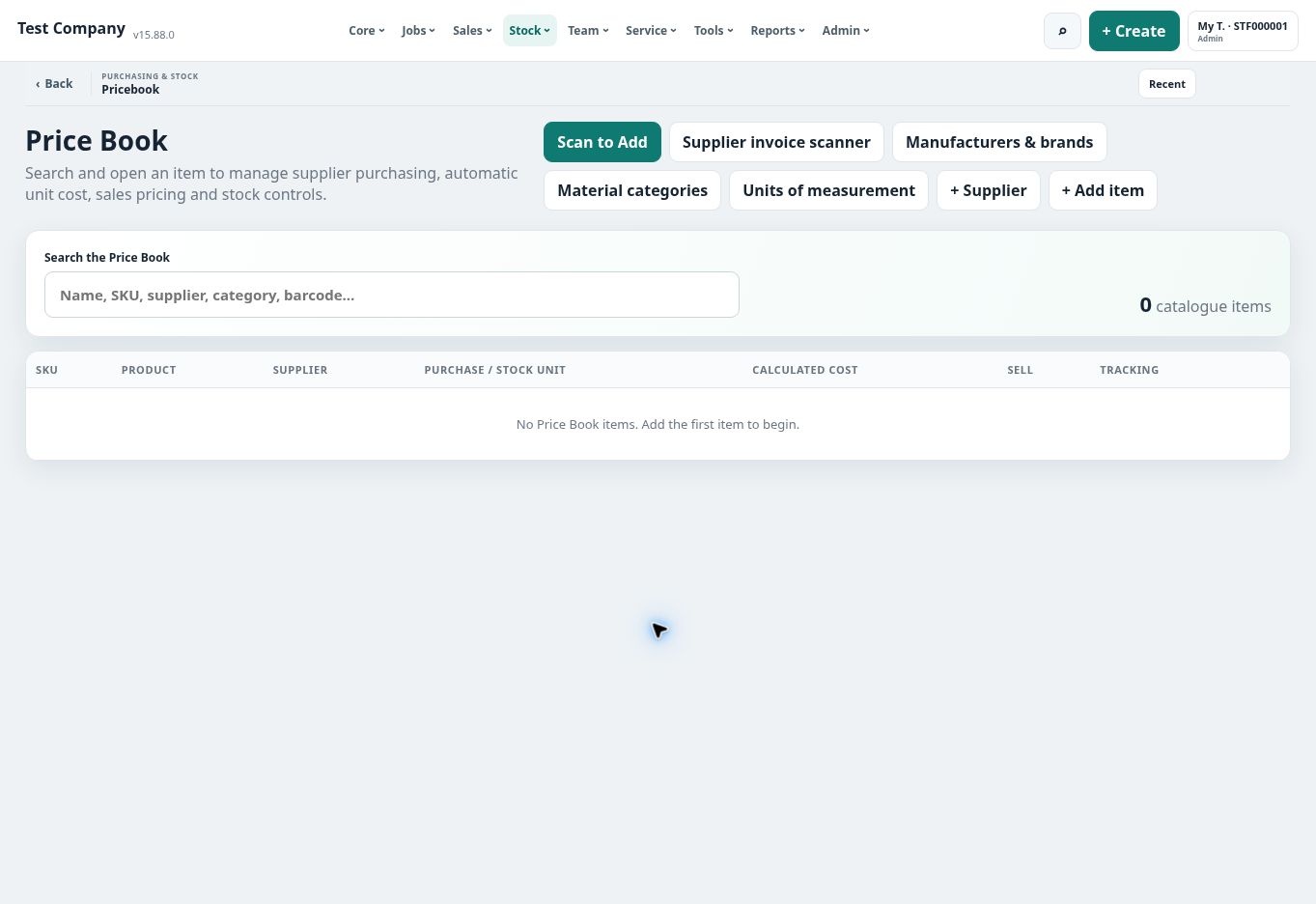The height and width of the screenshot is (904, 1316).
Task: Click the SELL column header
Action: click(1020, 370)
